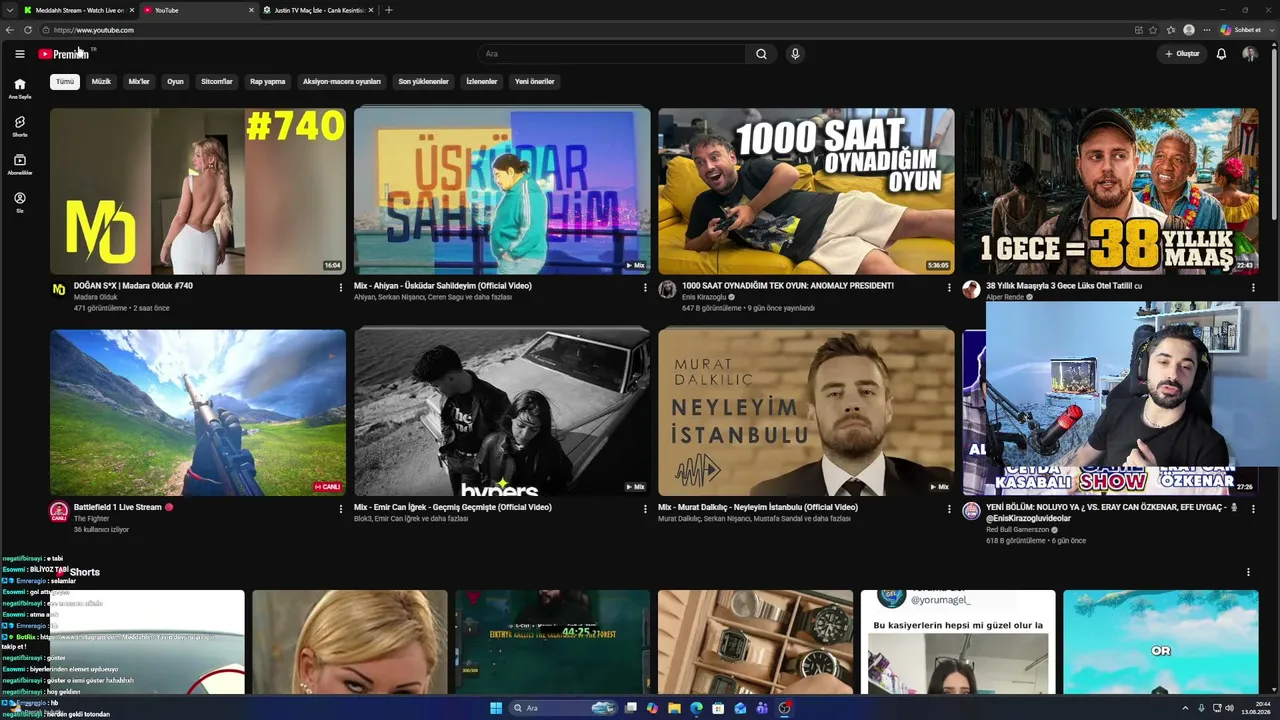Go to Ana Sayfa in the sidebar
Screen dimensions: 1280x720
coord(19,89)
